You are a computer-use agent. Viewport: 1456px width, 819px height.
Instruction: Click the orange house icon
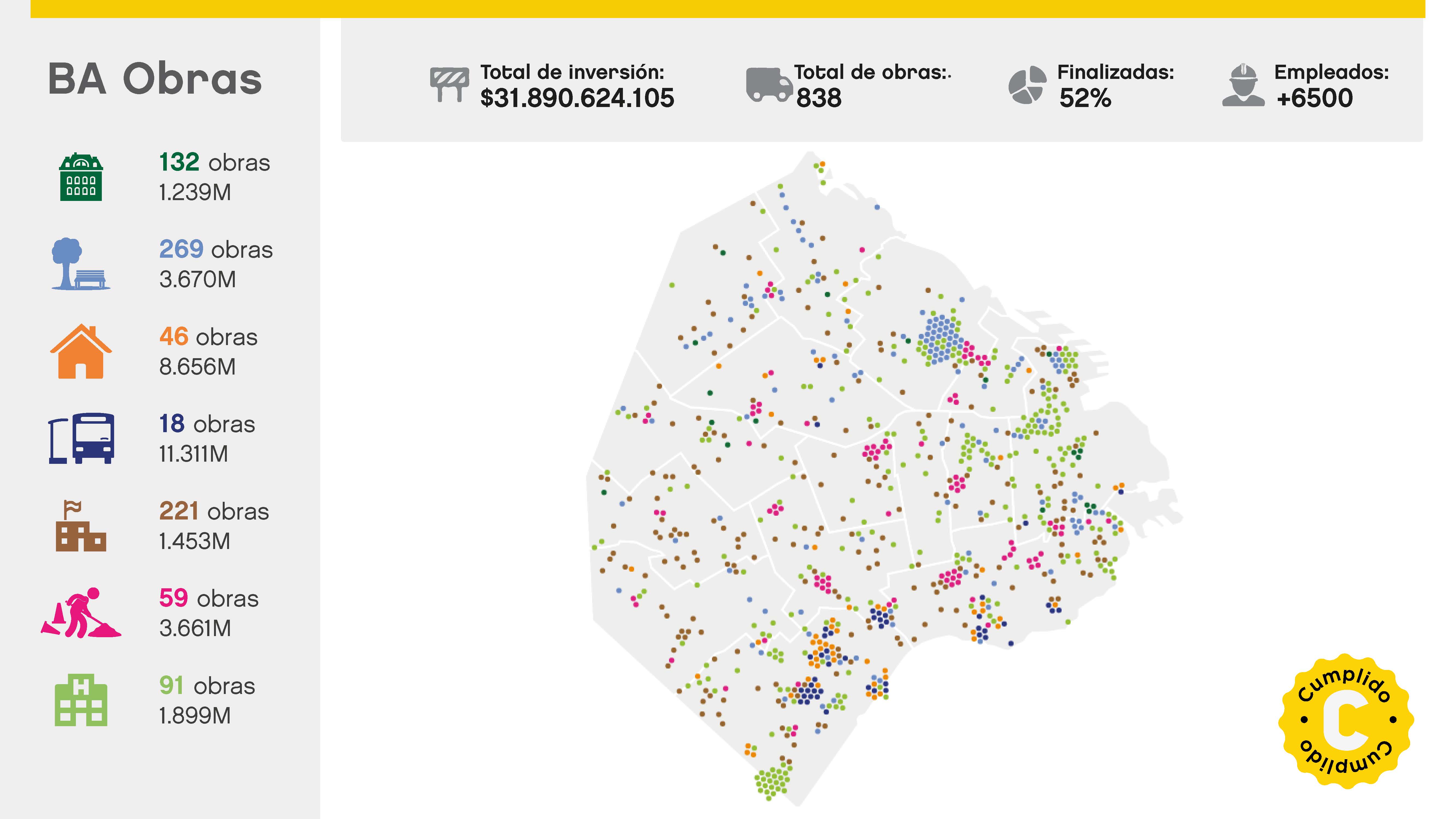pyautogui.click(x=81, y=351)
